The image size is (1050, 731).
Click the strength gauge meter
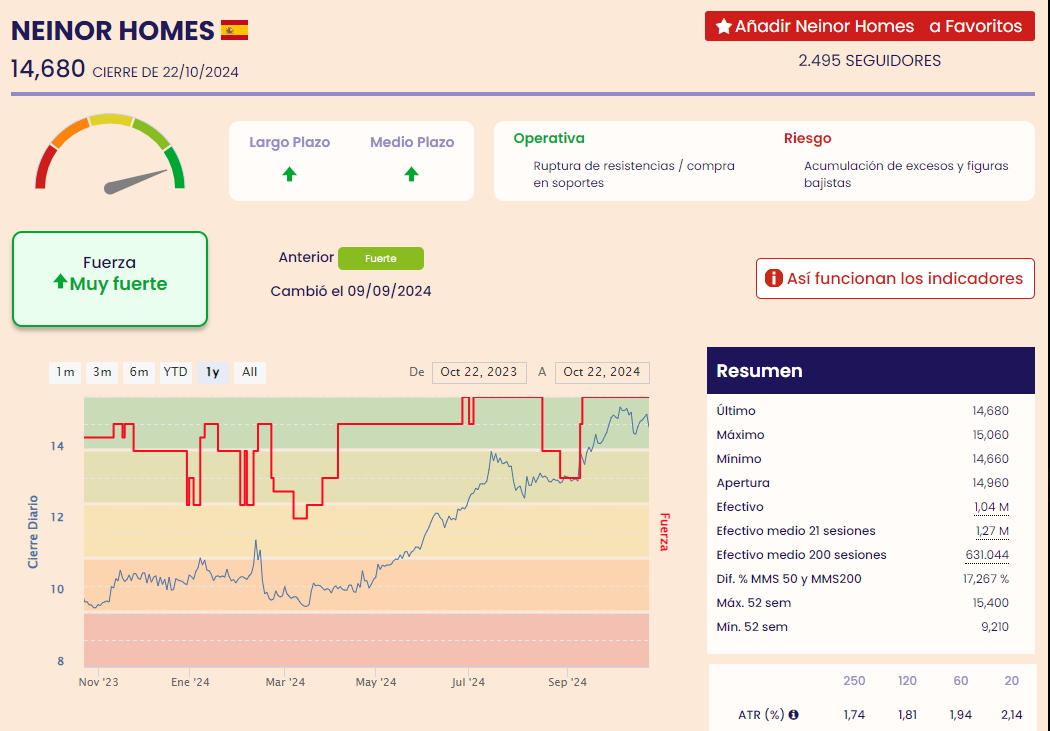click(110, 153)
